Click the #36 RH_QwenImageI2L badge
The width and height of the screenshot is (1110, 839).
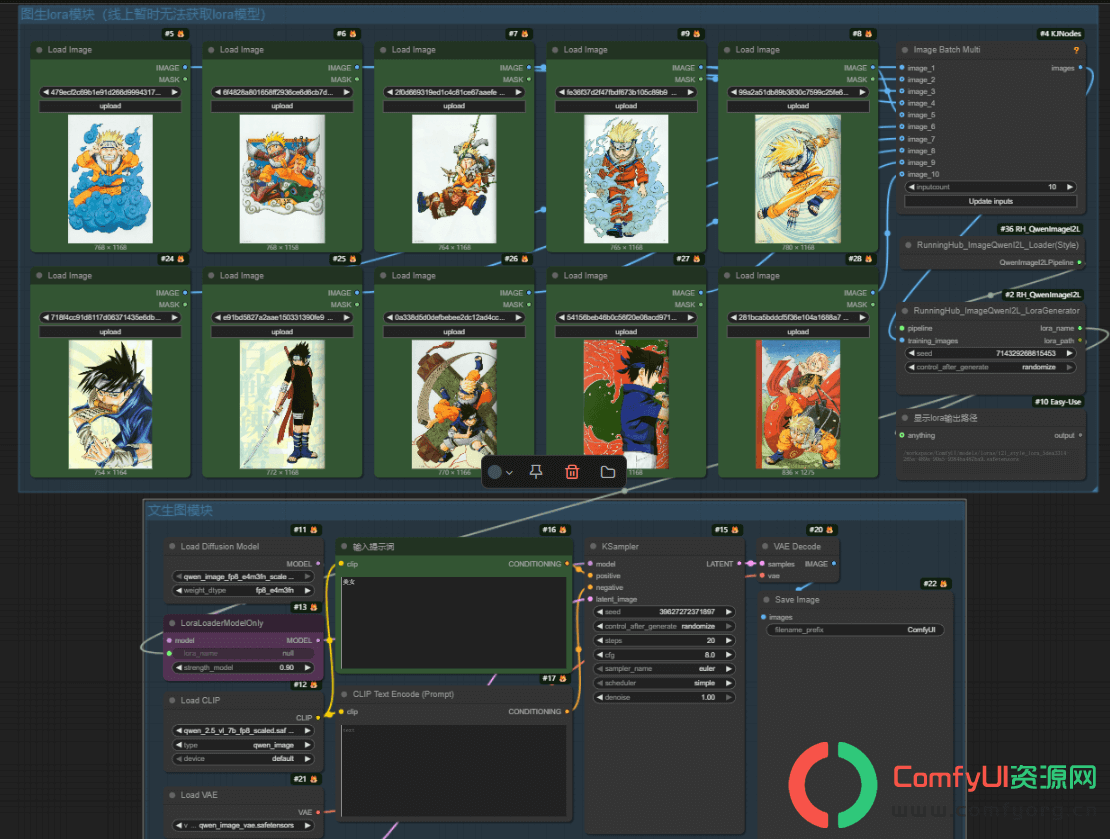point(1040,229)
